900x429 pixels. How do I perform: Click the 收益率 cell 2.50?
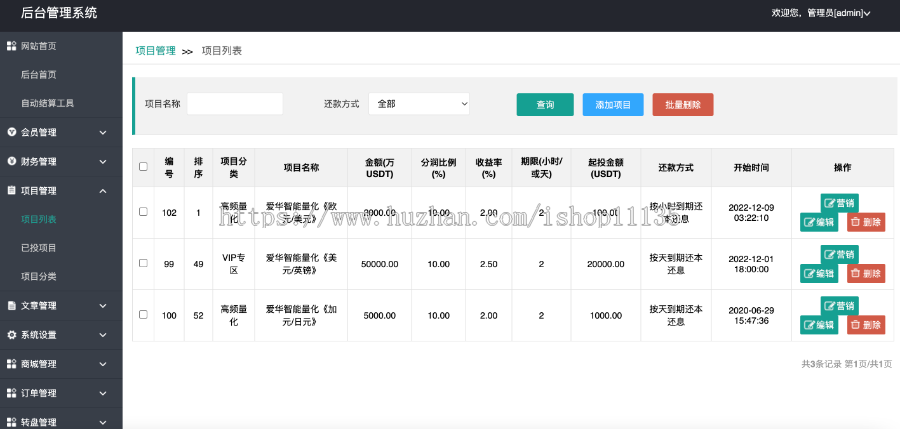(x=488, y=264)
